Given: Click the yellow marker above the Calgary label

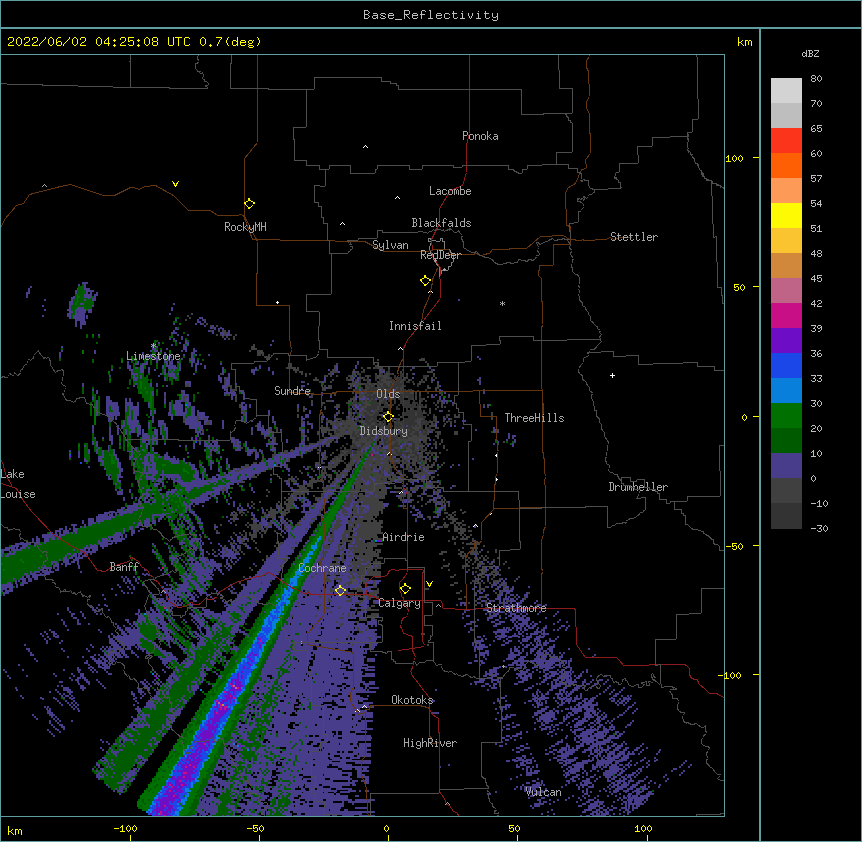Looking at the screenshot, I should coord(405,589).
